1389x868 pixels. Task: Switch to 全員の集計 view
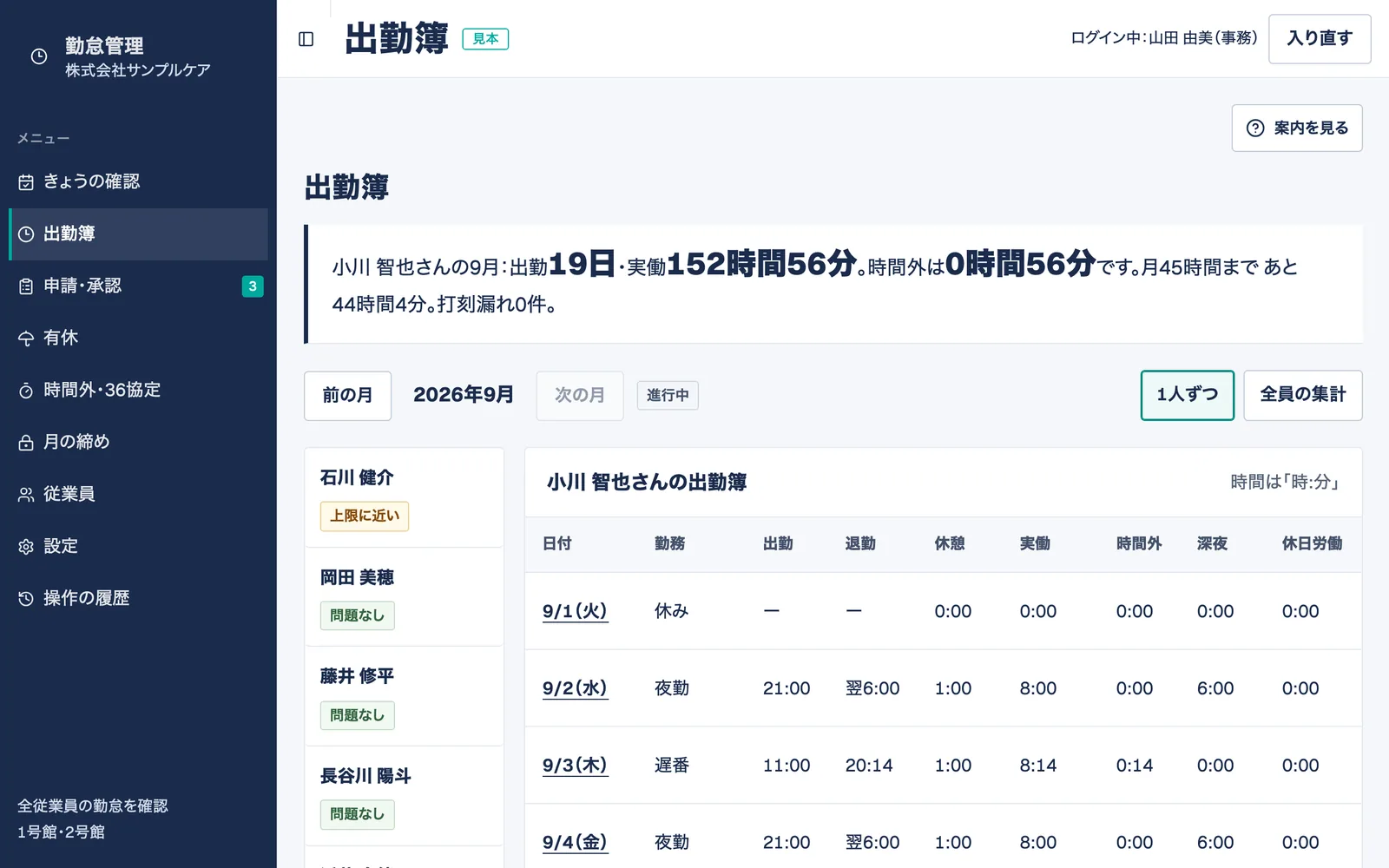point(1302,395)
